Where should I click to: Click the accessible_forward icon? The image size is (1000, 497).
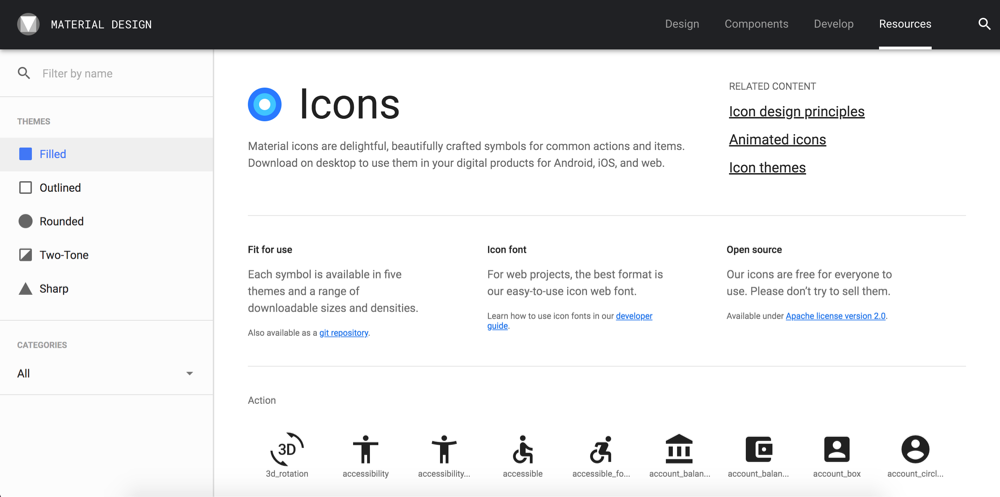(601, 449)
